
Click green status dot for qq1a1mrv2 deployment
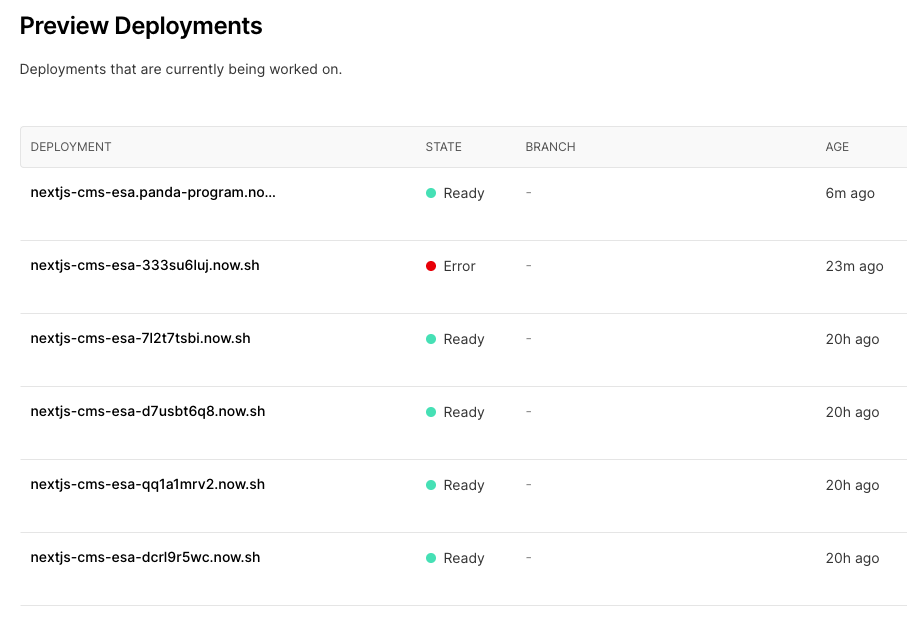point(431,485)
